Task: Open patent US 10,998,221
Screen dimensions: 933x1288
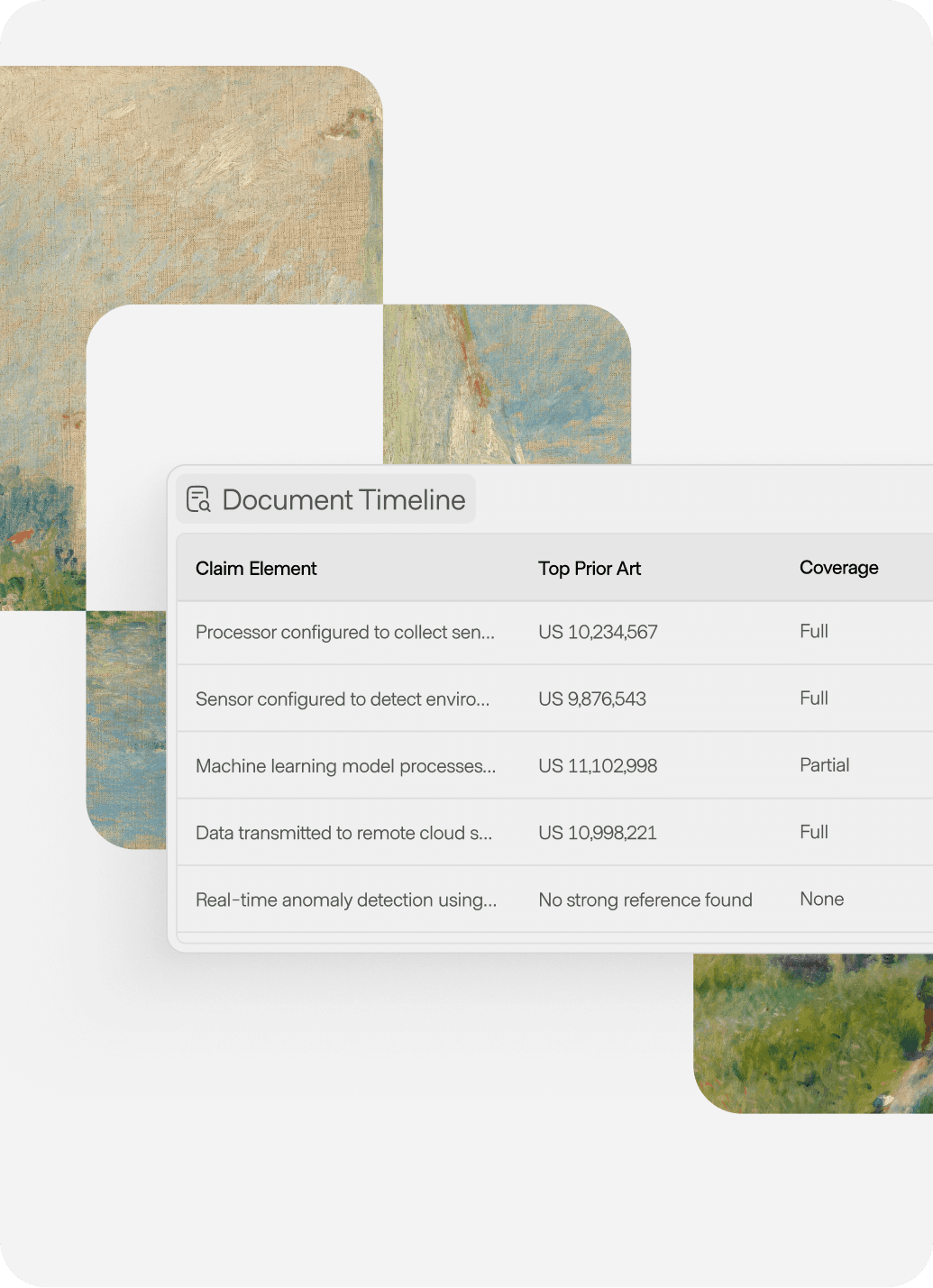Action: click(598, 833)
